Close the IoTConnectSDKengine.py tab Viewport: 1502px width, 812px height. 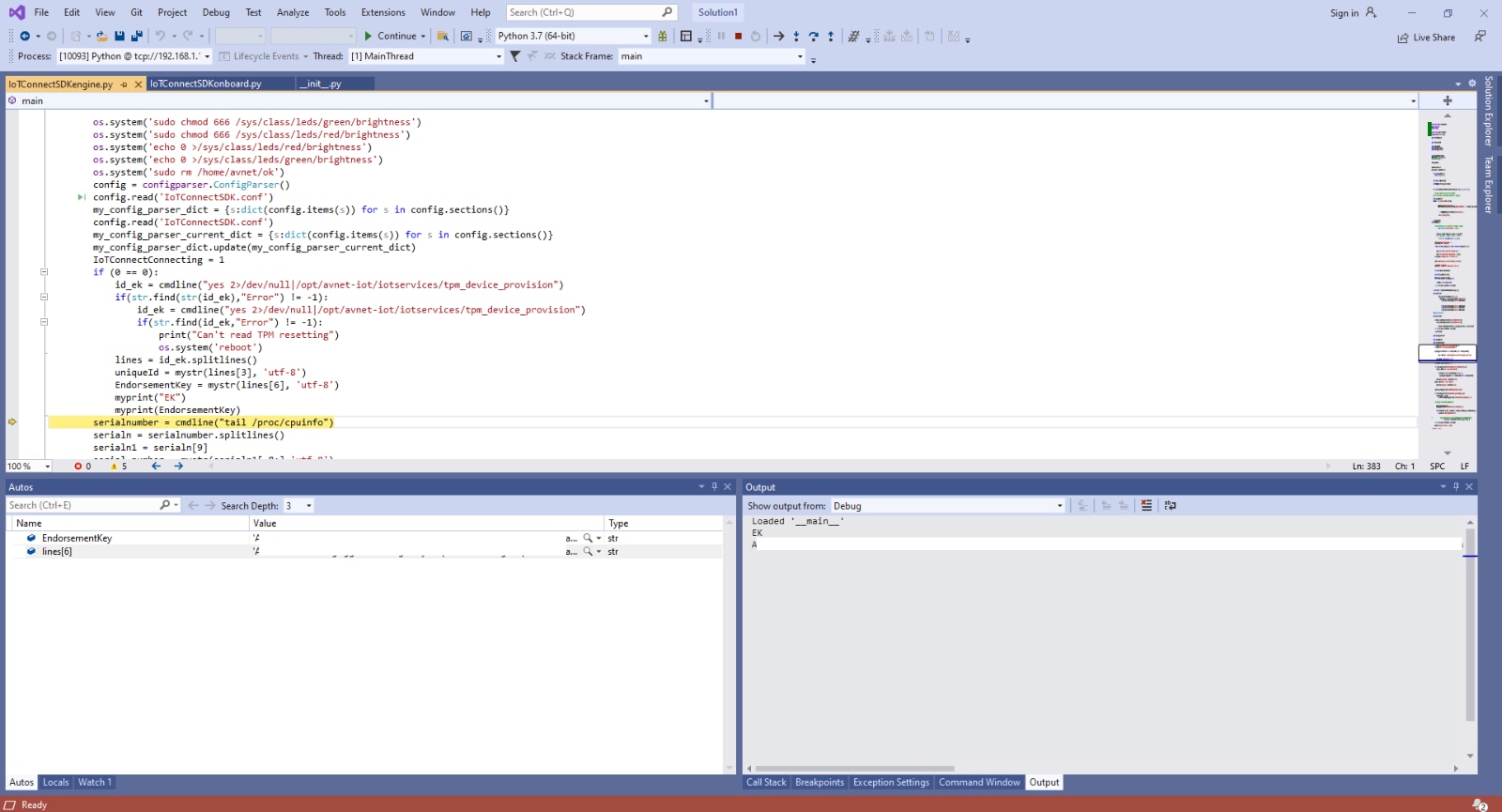[x=138, y=84]
